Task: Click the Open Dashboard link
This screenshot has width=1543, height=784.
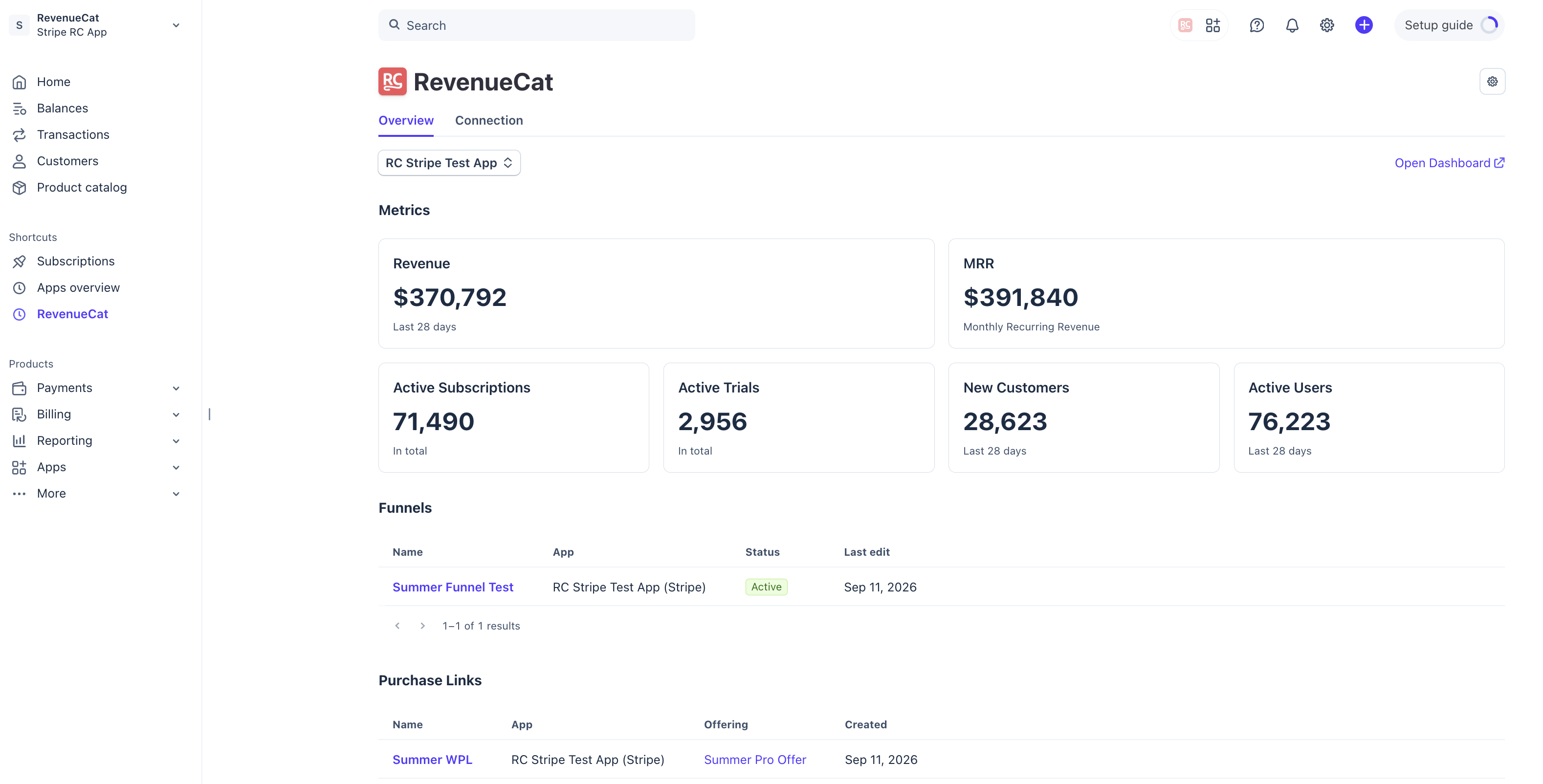Action: tap(1449, 163)
